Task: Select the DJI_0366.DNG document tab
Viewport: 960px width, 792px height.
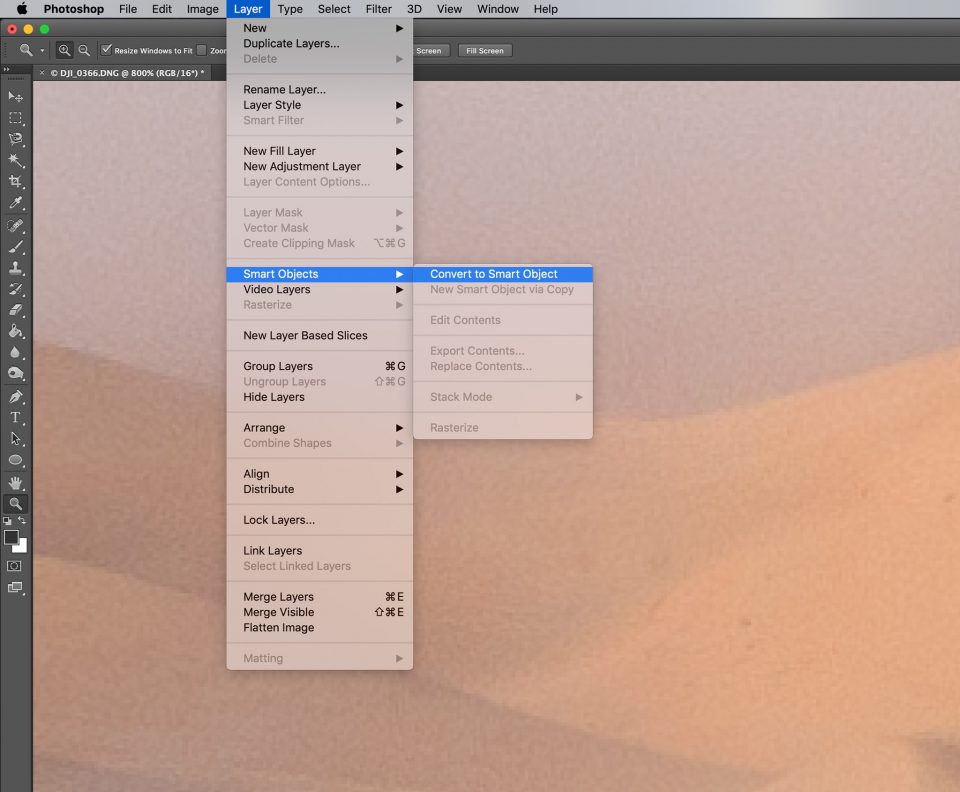Action: click(x=127, y=73)
